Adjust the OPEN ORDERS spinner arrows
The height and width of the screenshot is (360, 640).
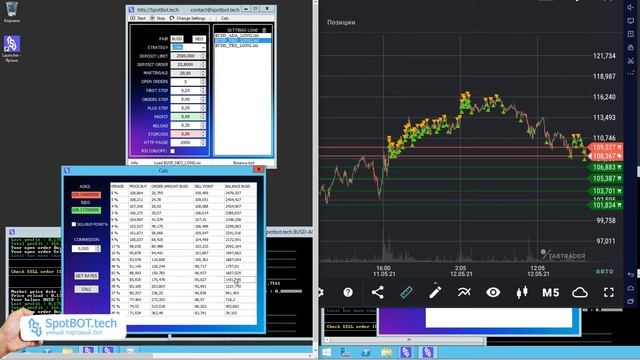point(203,82)
